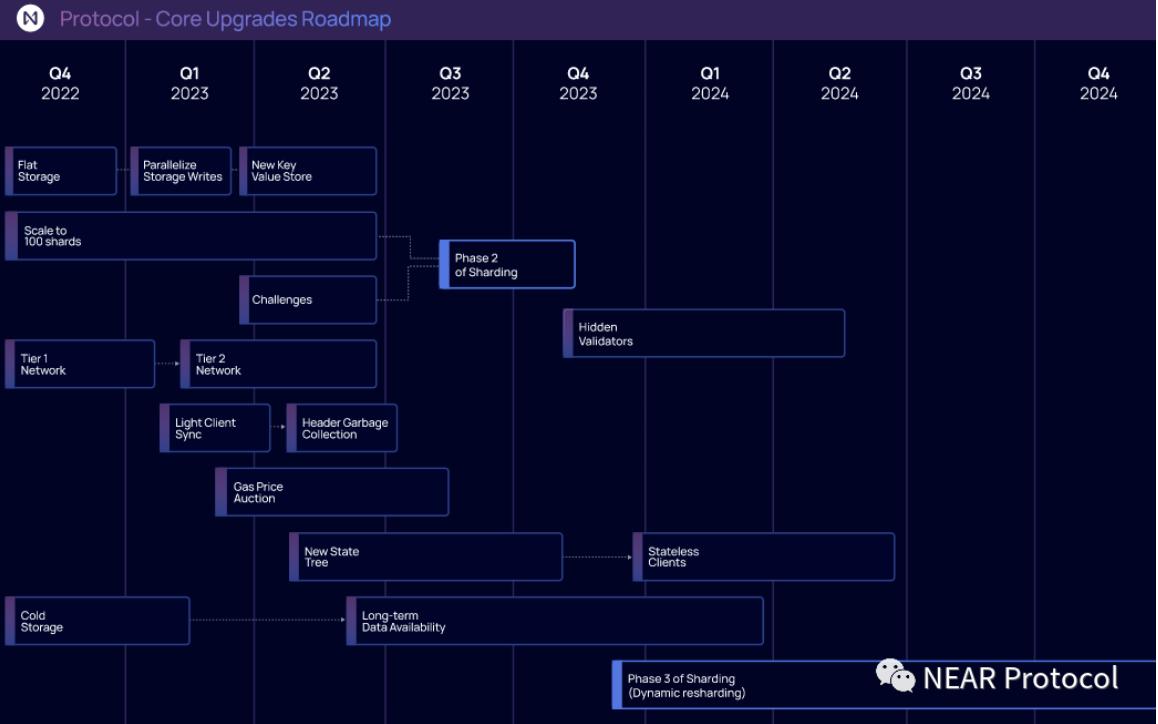Image resolution: width=1158 pixels, height=724 pixels.
Task: Open the Stateless Clients block
Action: pos(764,557)
